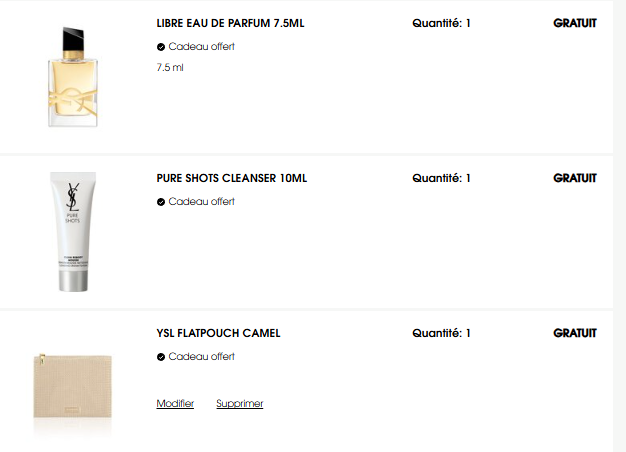626x452 pixels.
Task: Select the YSL FLATPOUCH CAMEL title
Action: click(x=218, y=333)
